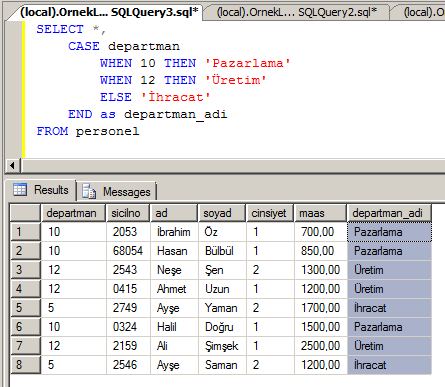Screen dimensions: 445x387
Task: Click the sicilno cell 0324
Action: tap(129, 327)
